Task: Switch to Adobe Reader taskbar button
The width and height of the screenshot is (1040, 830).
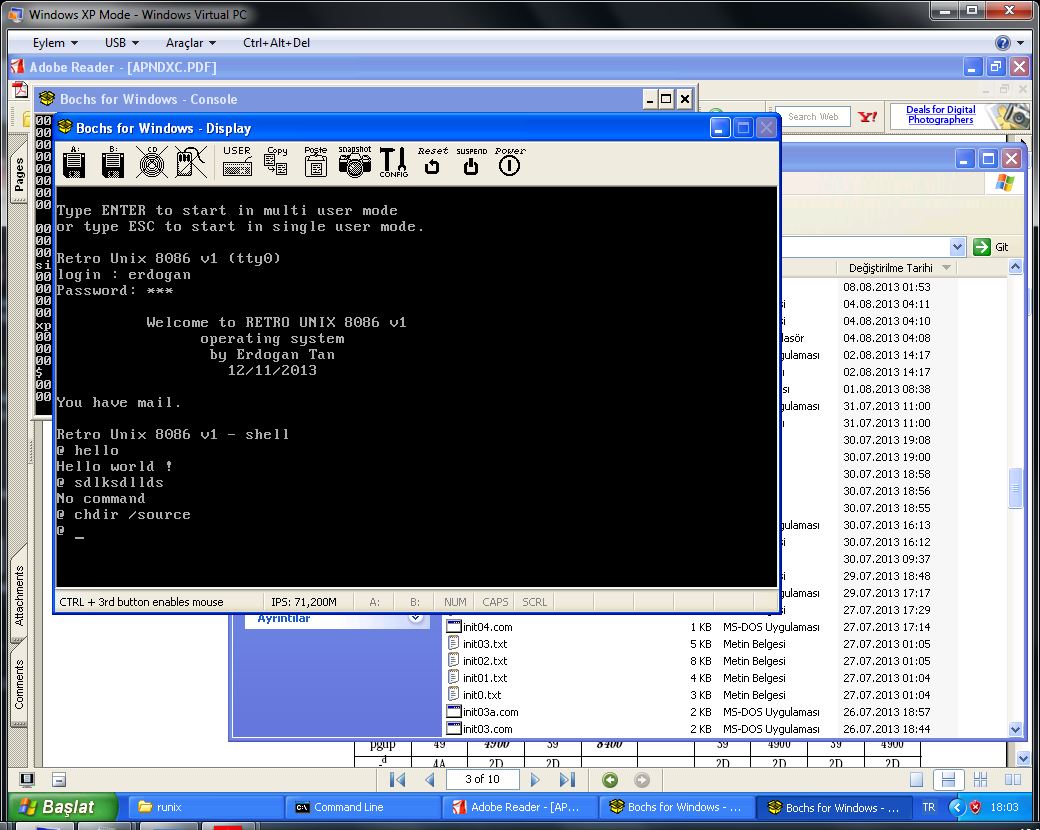Action: coord(521,807)
